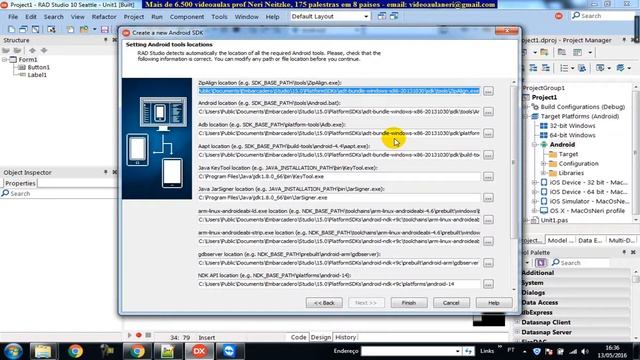Click the Finish button
Screen dimensions: 640x360
(x=409, y=303)
